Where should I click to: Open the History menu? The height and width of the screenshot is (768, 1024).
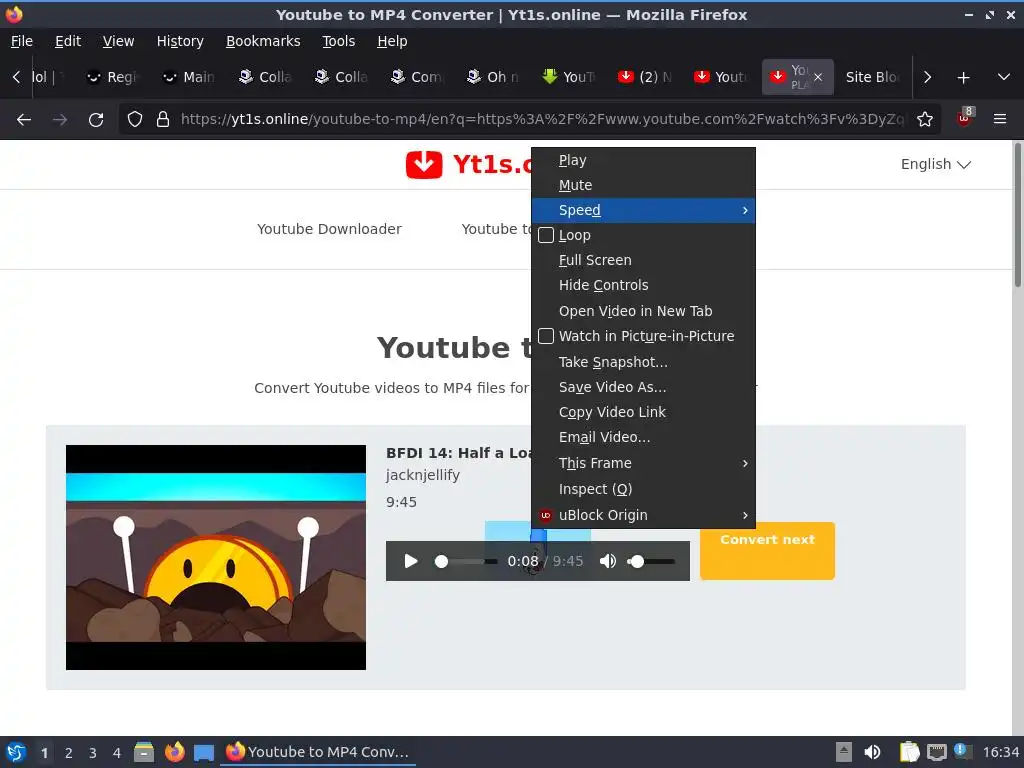[x=180, y=41]
